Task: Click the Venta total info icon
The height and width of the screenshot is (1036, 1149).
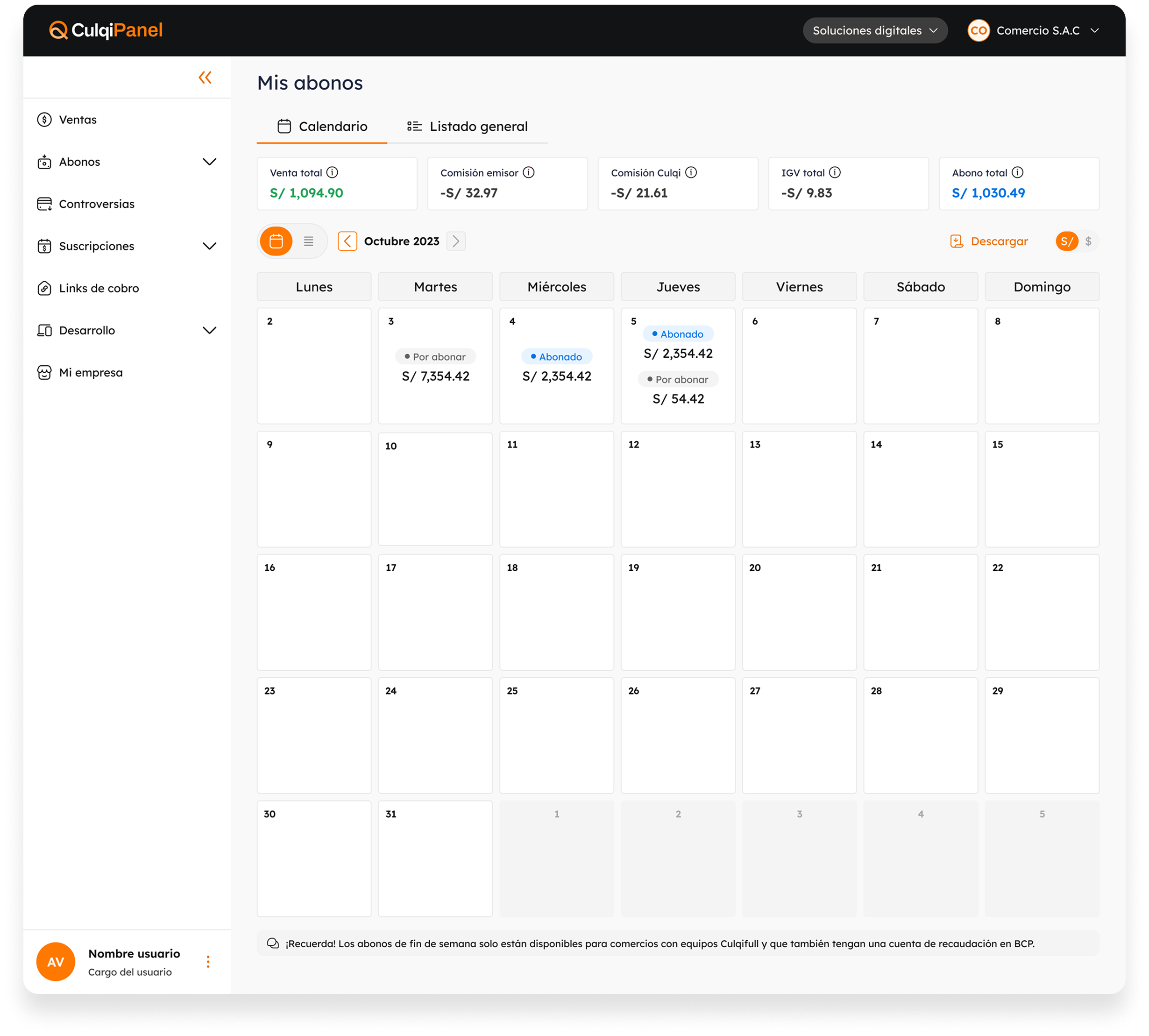Action: (x=333, y=172)
